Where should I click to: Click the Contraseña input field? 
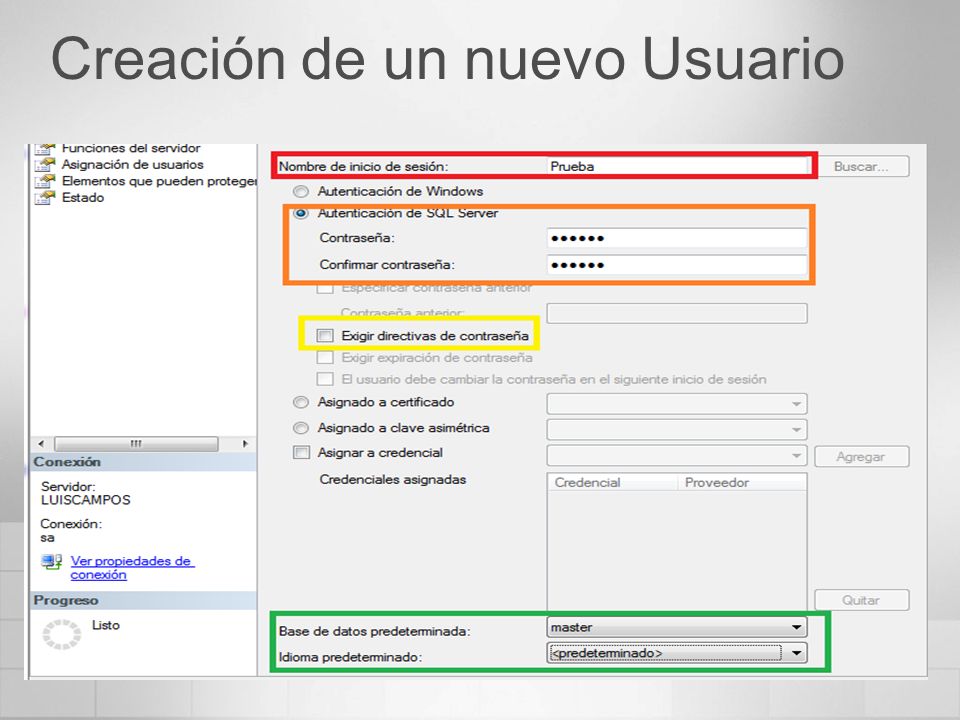[677, 238]
